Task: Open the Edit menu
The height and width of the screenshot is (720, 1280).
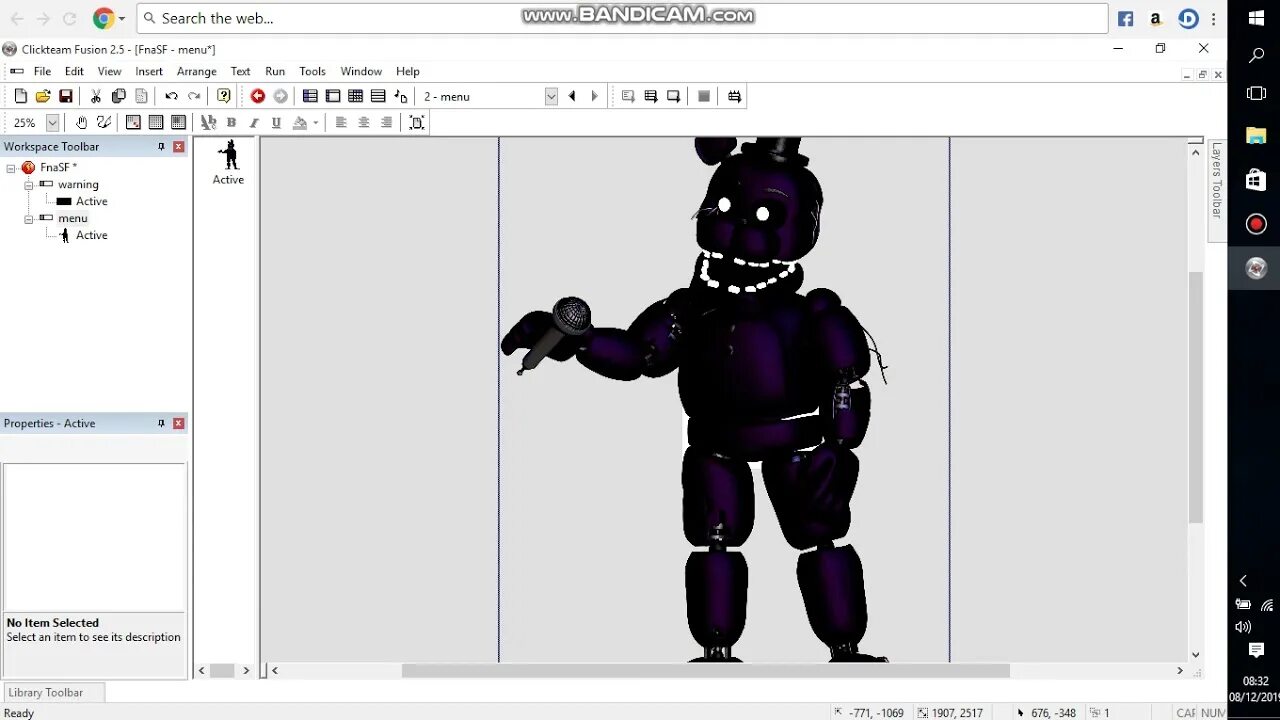Action: coord(74,71)
